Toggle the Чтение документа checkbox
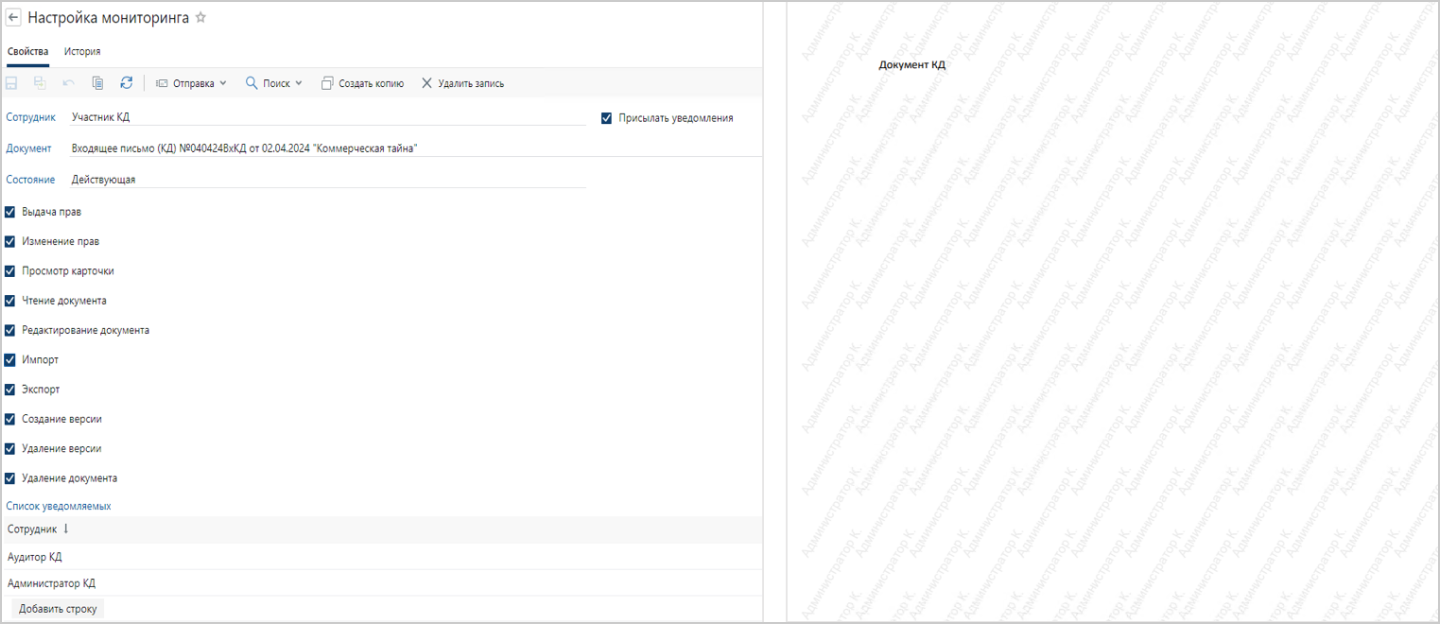 10,300
